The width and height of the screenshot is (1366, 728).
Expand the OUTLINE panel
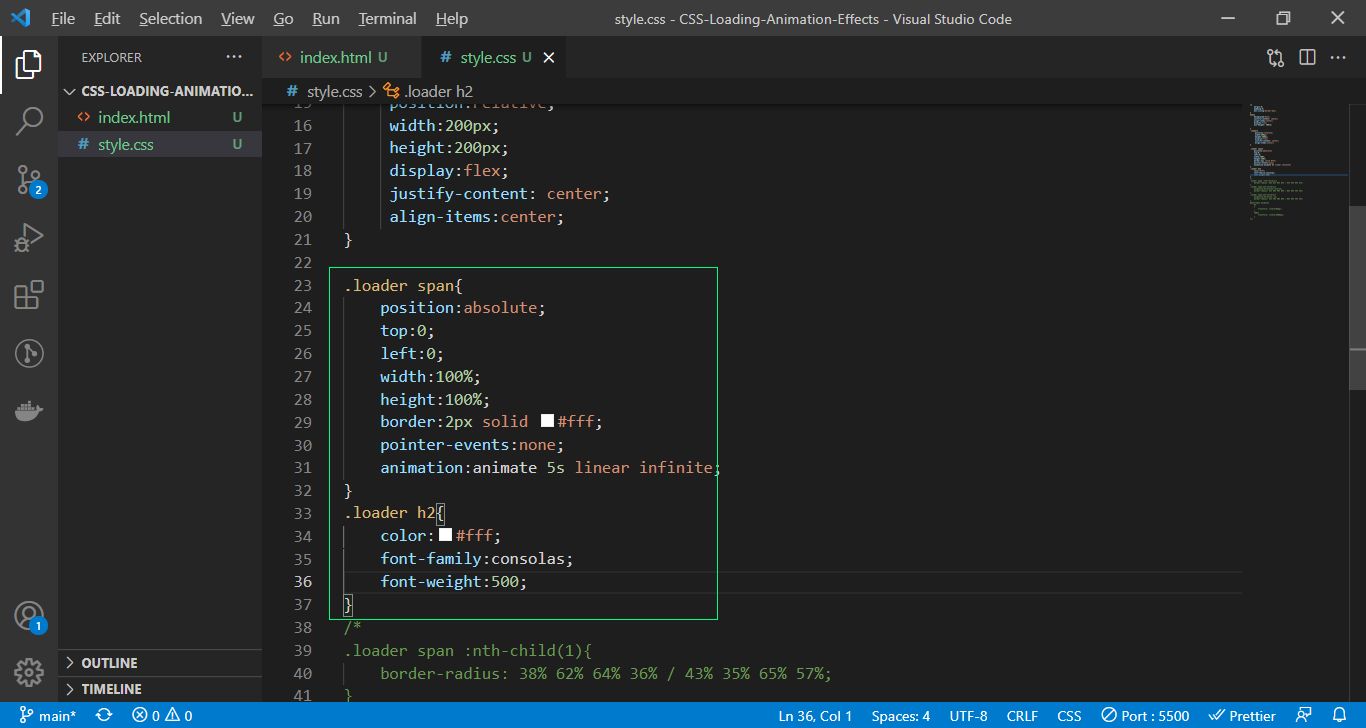pos(160,663)
